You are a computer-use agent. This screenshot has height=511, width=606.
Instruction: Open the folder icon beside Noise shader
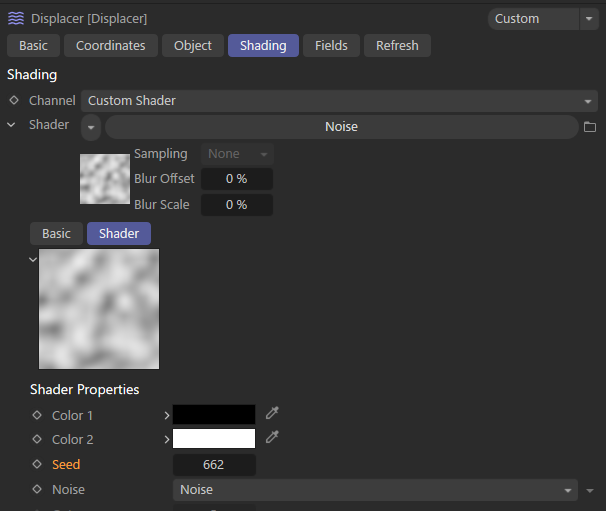coord(590,127)
